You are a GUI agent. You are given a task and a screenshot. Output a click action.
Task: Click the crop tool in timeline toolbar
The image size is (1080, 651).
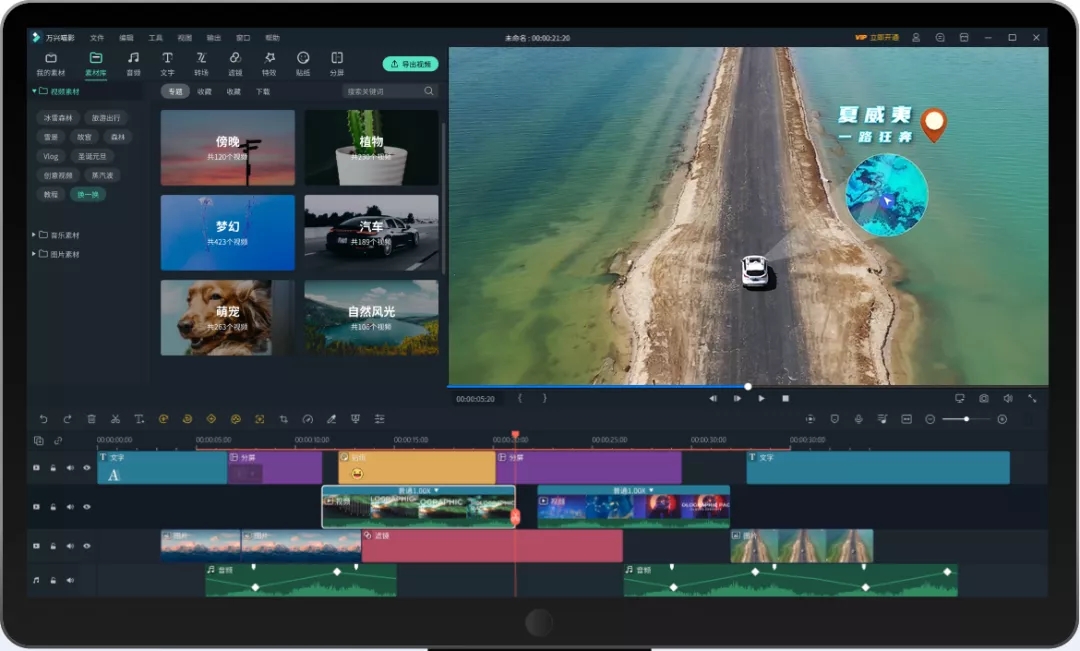(283, 419)
